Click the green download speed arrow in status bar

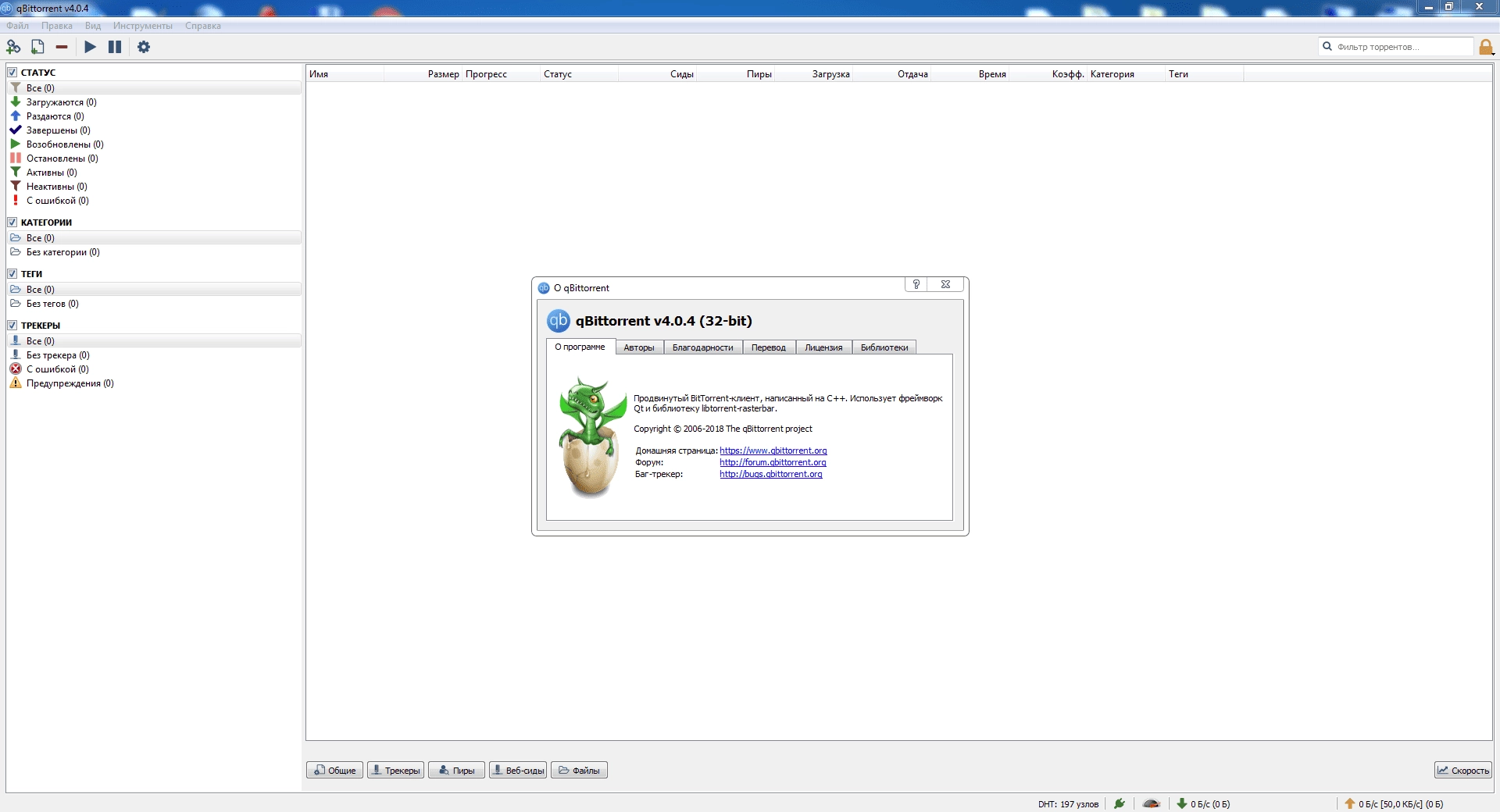pyautogui.click(x=1182, y=803)
